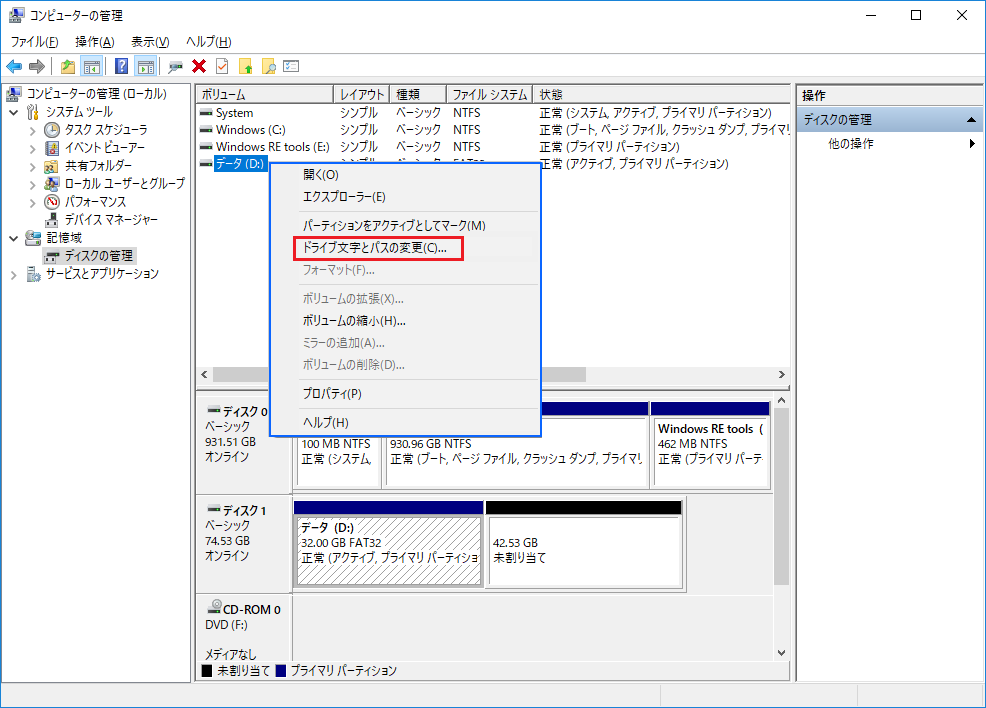Collapse the ディスクの管理 actions section arrow
This screenshot has width=986, height=708.
pos(970,120)
